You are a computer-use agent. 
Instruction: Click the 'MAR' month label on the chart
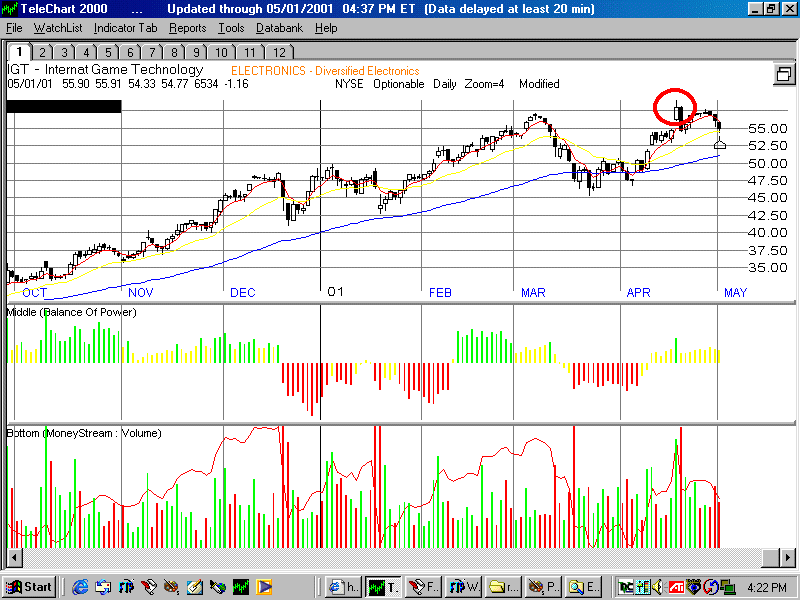pyautogui.click(x=533, y=292)
